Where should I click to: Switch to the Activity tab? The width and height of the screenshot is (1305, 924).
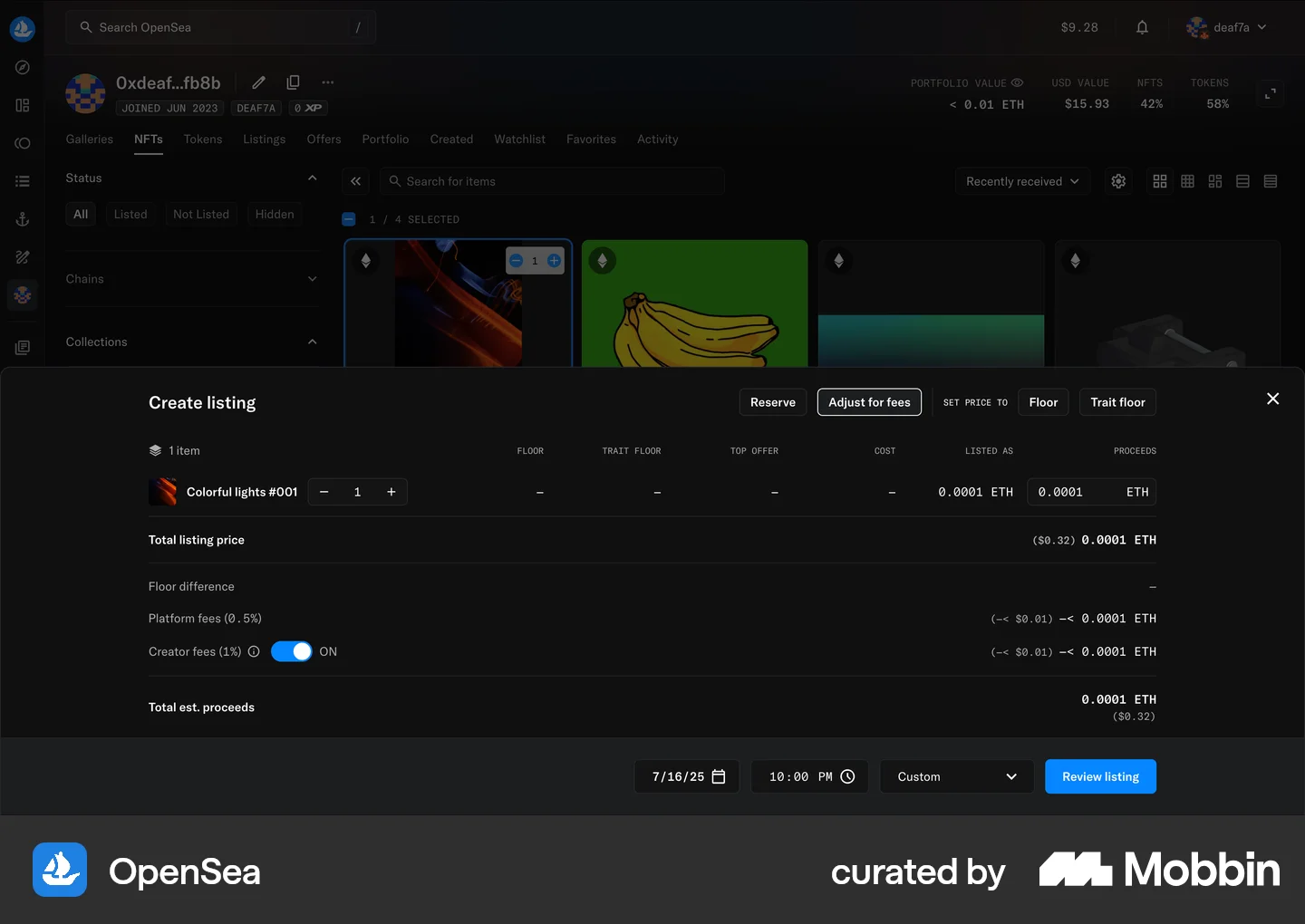tap(657, 140)
